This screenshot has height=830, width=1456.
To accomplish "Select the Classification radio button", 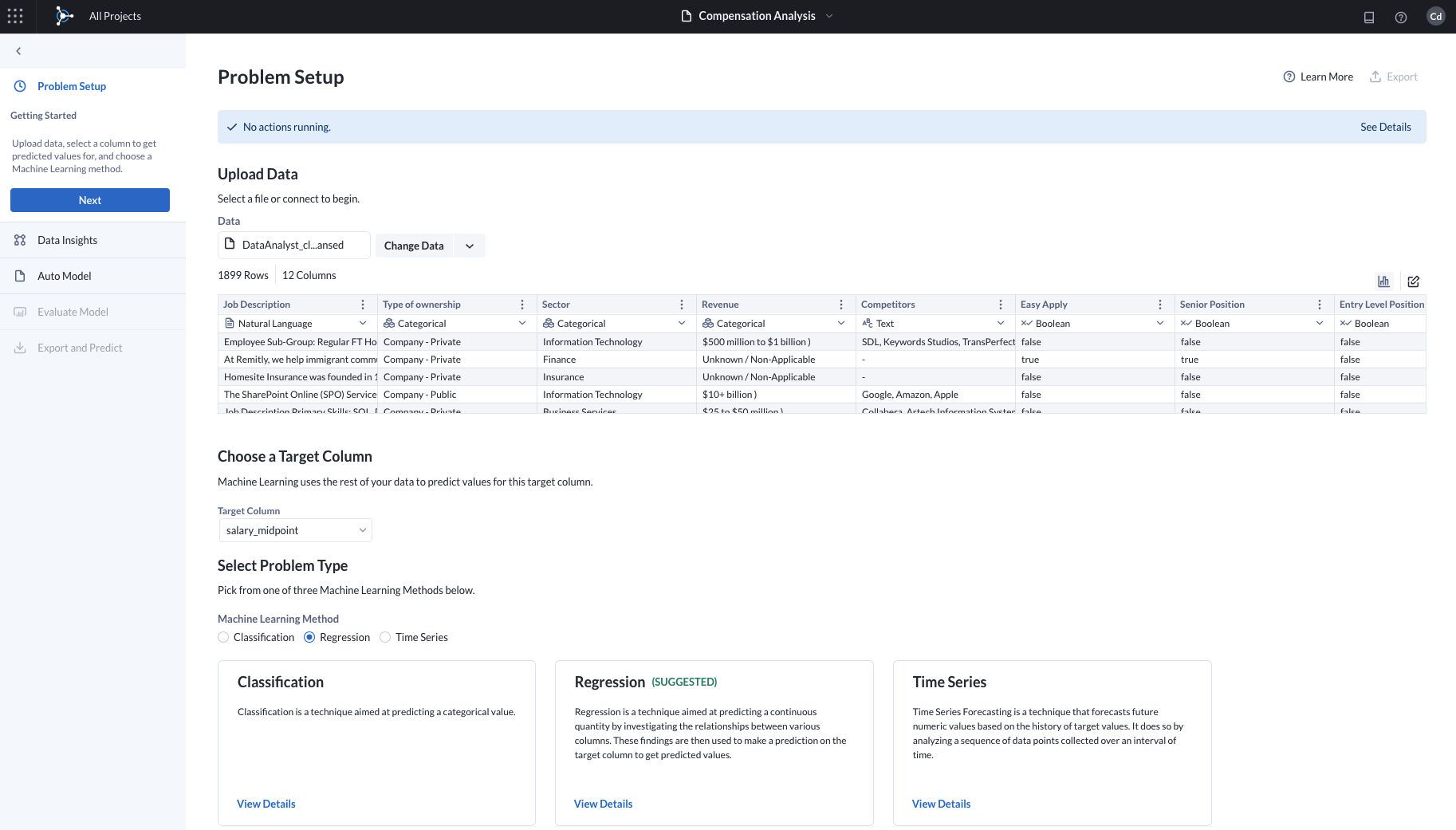I will (223, 637).
